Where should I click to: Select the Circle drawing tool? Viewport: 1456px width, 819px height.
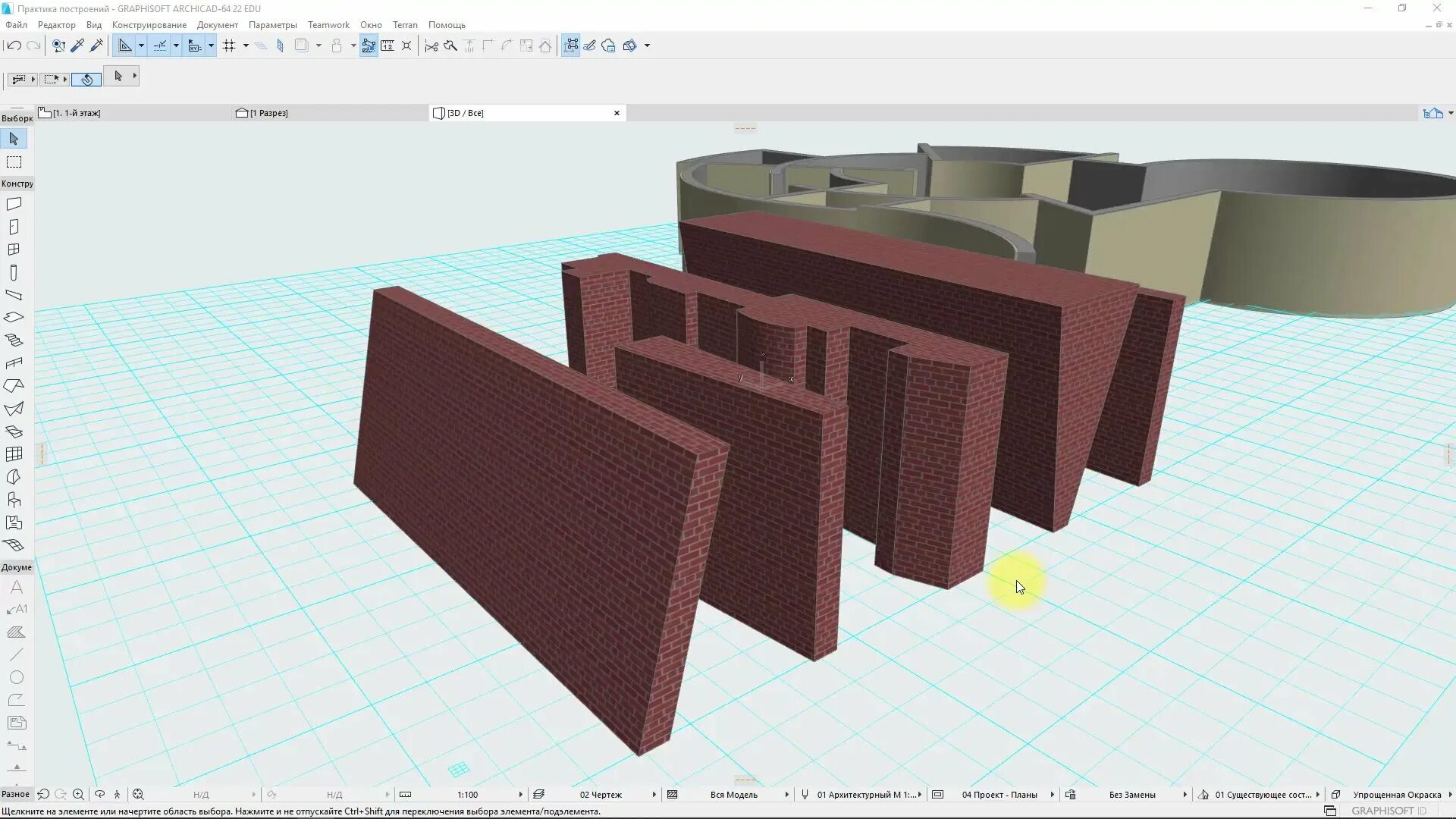click(x=16, y=677)
